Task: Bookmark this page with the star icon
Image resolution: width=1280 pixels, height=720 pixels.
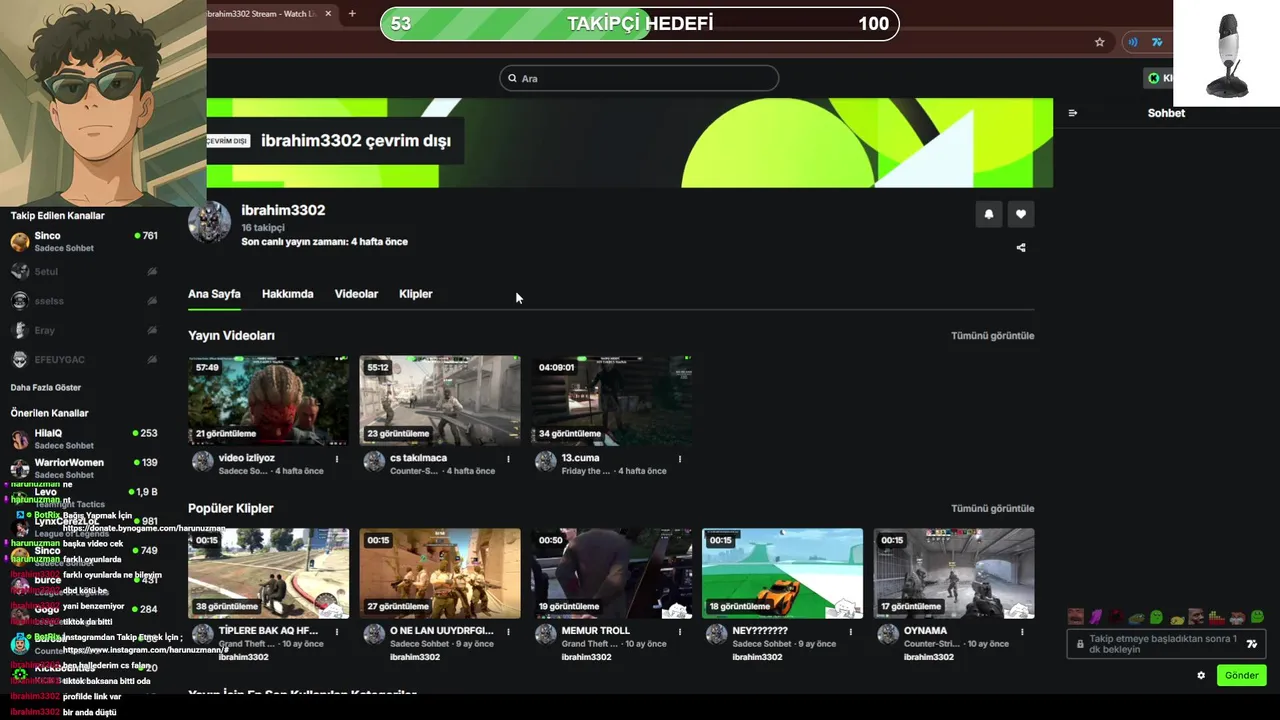Action: 1100,42
